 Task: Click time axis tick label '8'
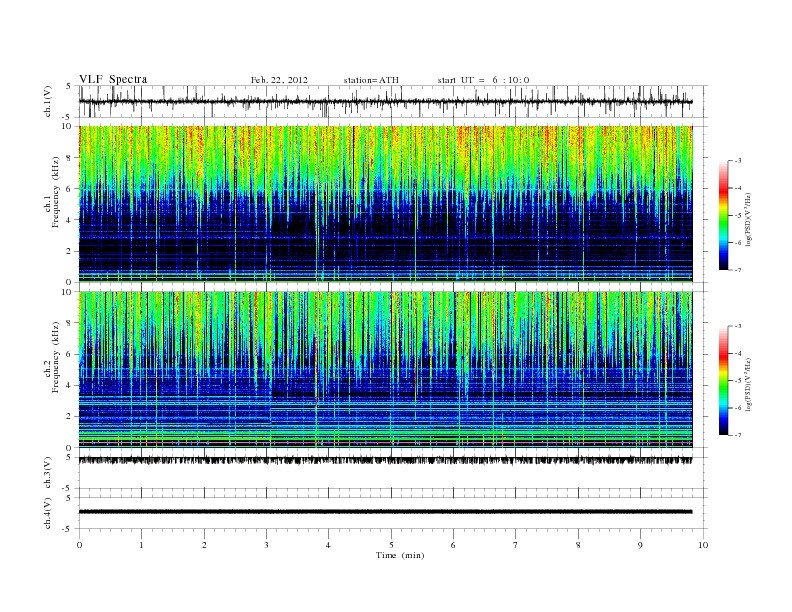click(x=578, y=545)
